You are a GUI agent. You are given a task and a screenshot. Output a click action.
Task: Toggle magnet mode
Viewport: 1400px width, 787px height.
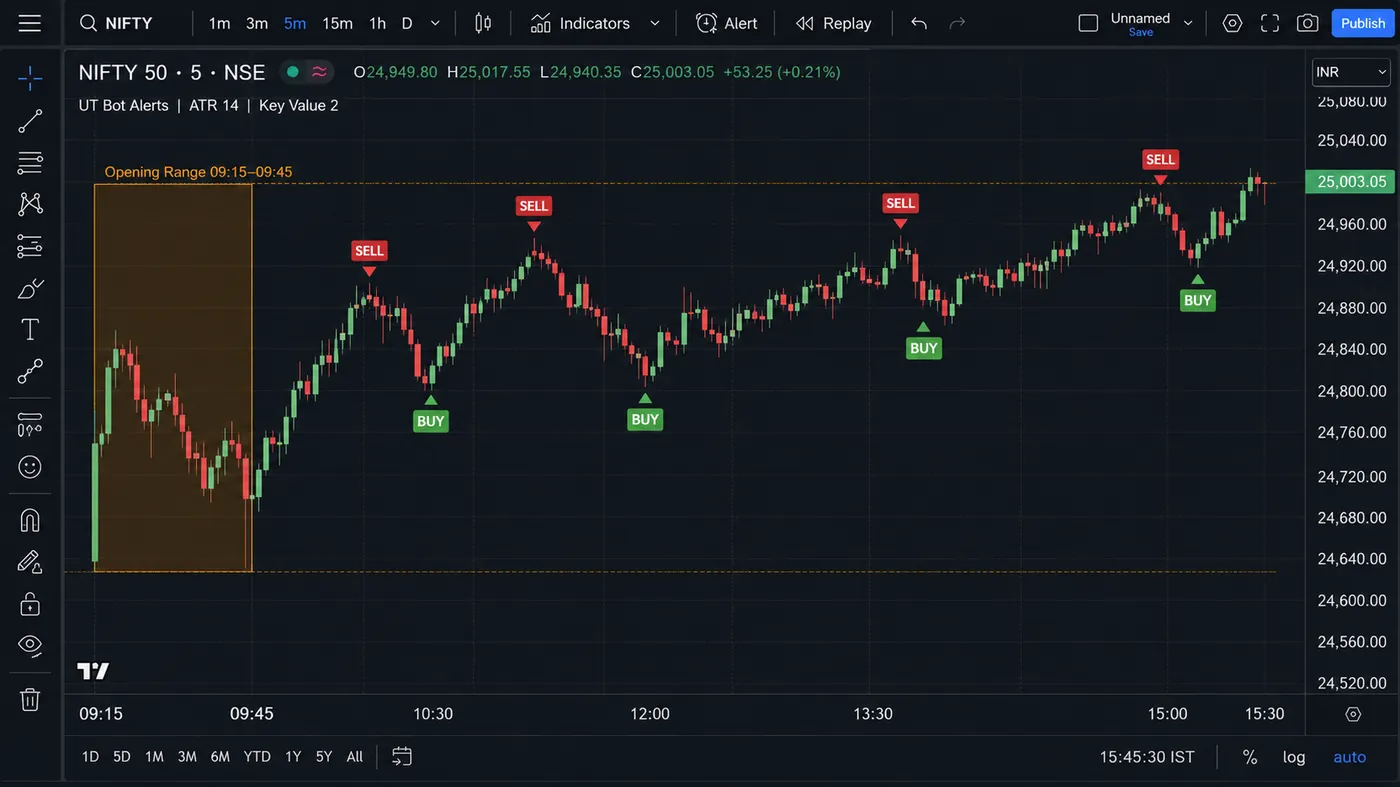(x=30, y=520)
